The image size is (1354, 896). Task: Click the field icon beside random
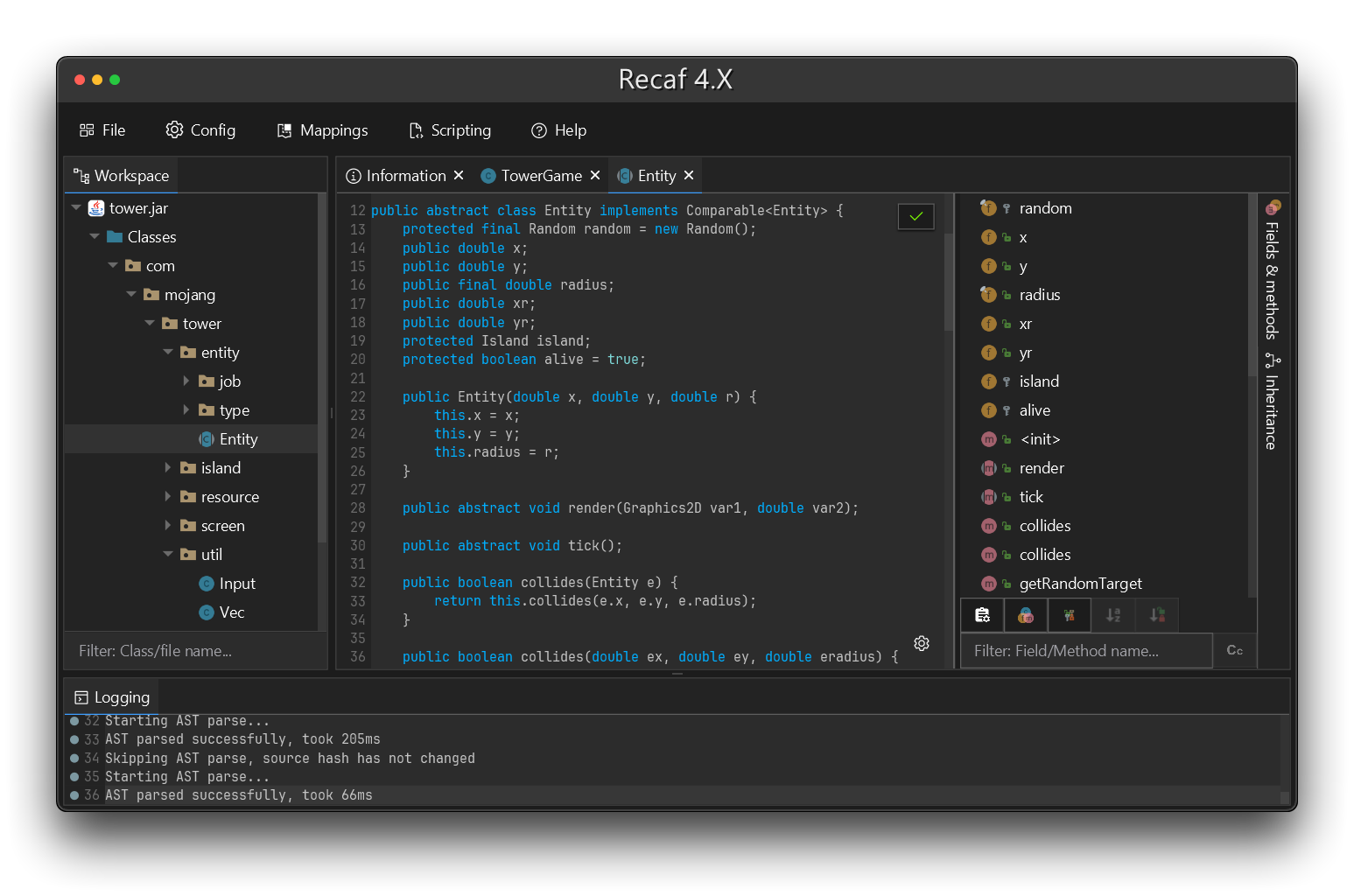pyautogui.click(x=988, y=208)
